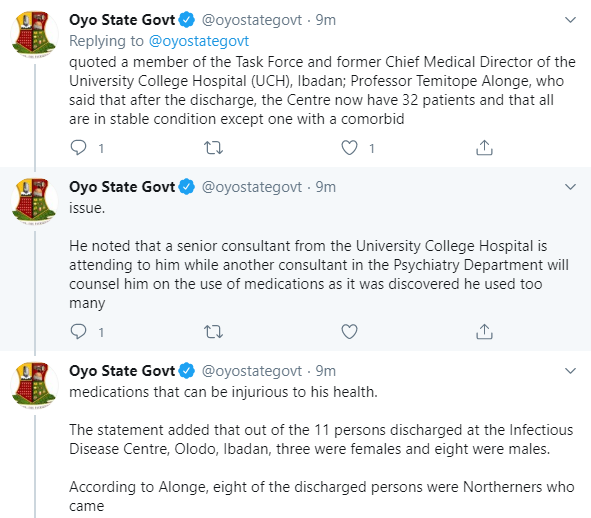Share the second tweet about medications
591x518 pixels.
[484, 331]
